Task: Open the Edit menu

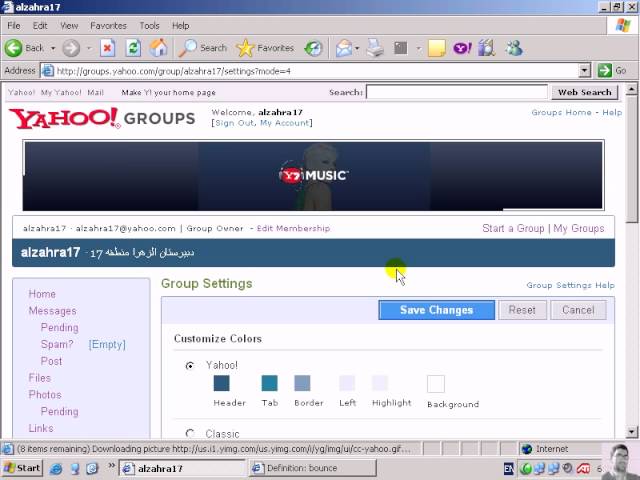Action: [x=40, y=26]
